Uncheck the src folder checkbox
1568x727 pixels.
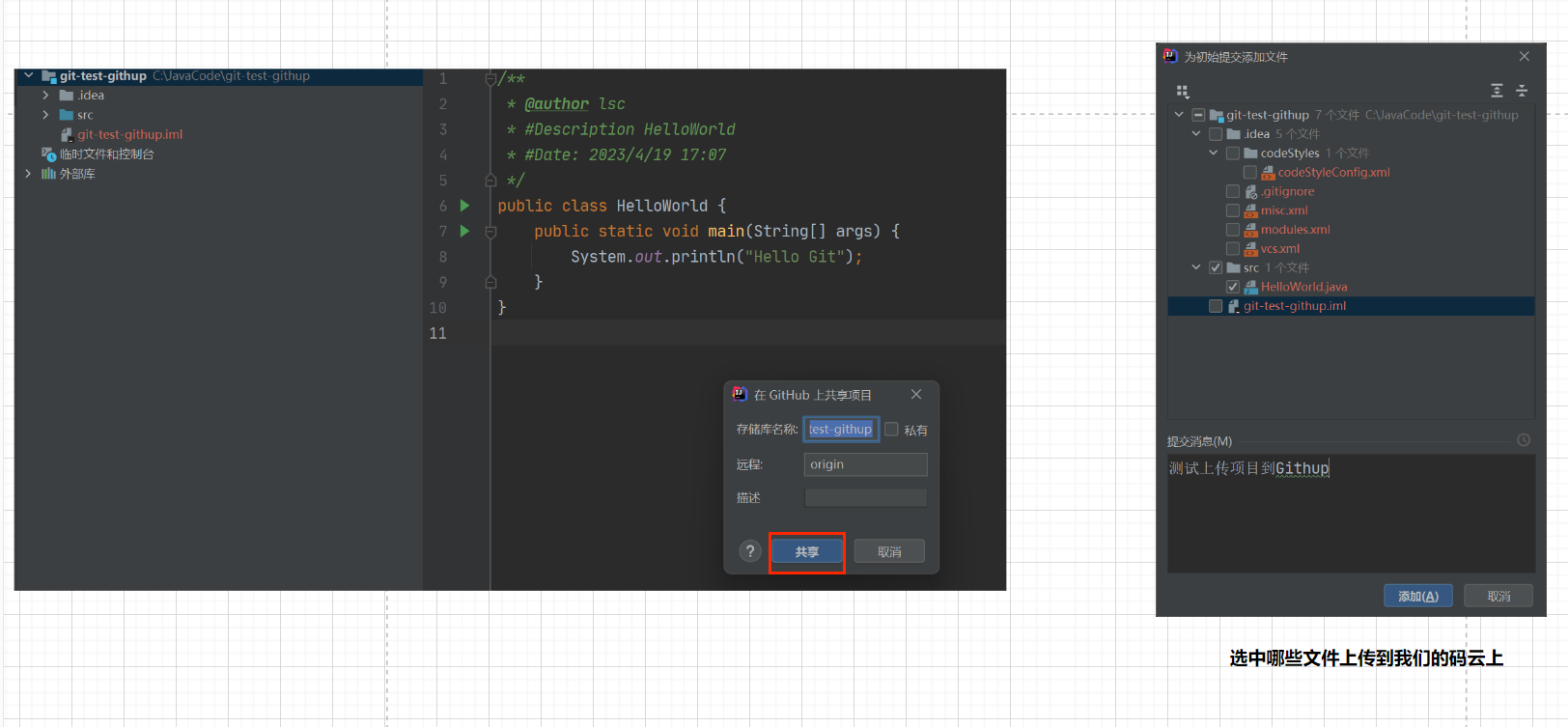[1216, 267]
